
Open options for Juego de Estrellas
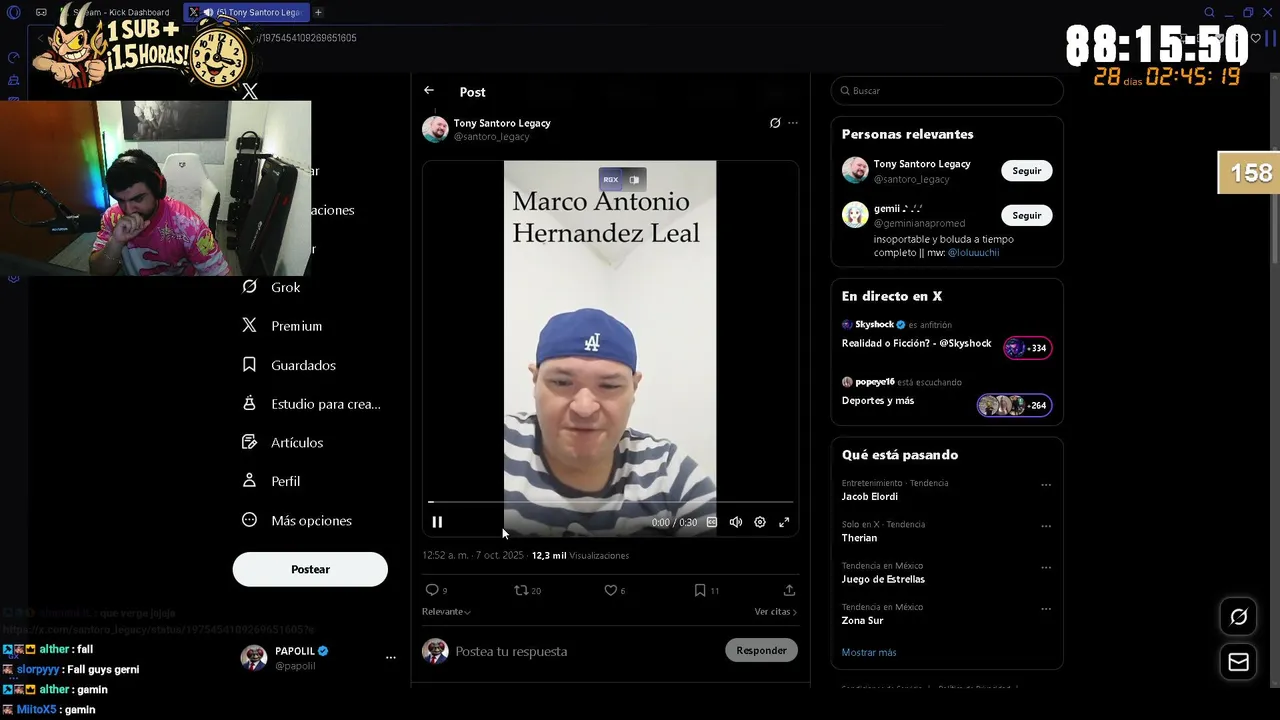pos(1046,567)
